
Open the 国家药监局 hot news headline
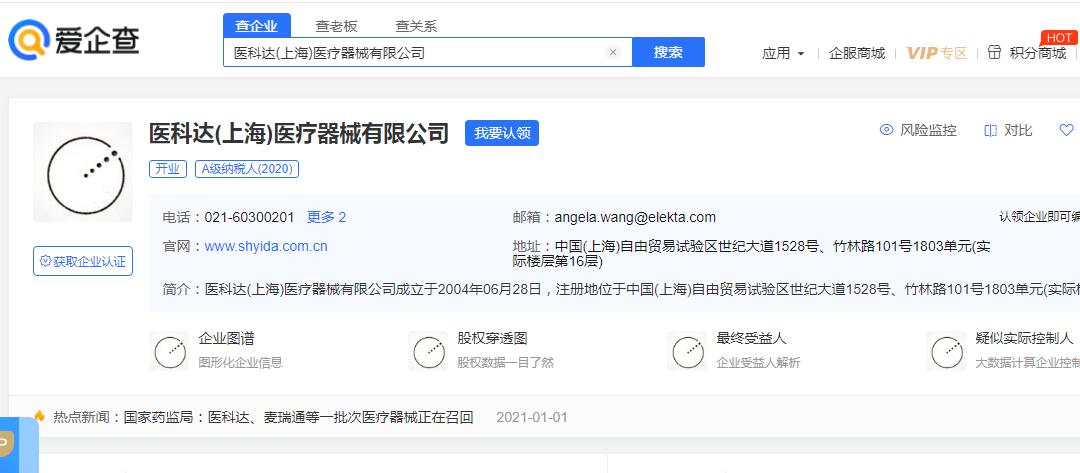298,417
